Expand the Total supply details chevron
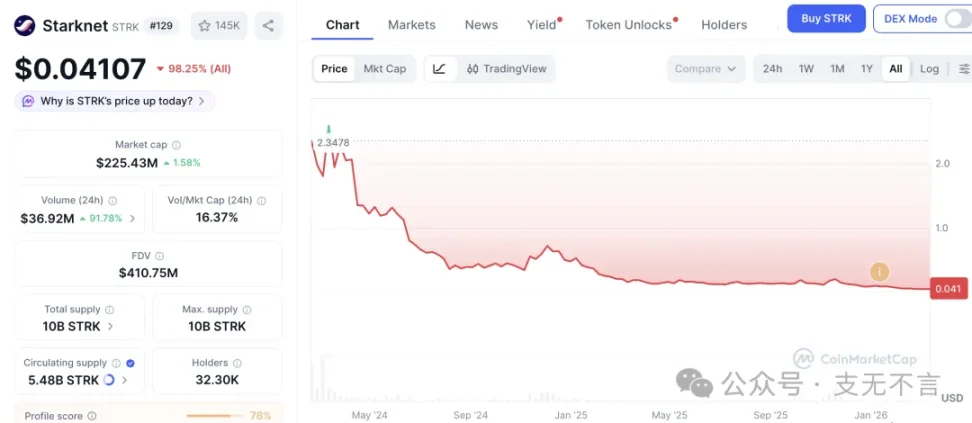972x423 pixels. coord(110,326)
